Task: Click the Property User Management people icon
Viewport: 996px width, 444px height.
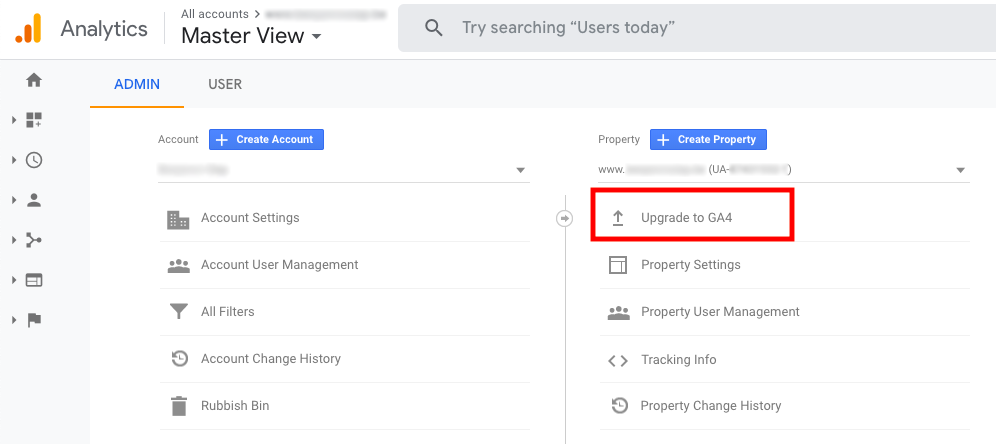Action: 619,313
